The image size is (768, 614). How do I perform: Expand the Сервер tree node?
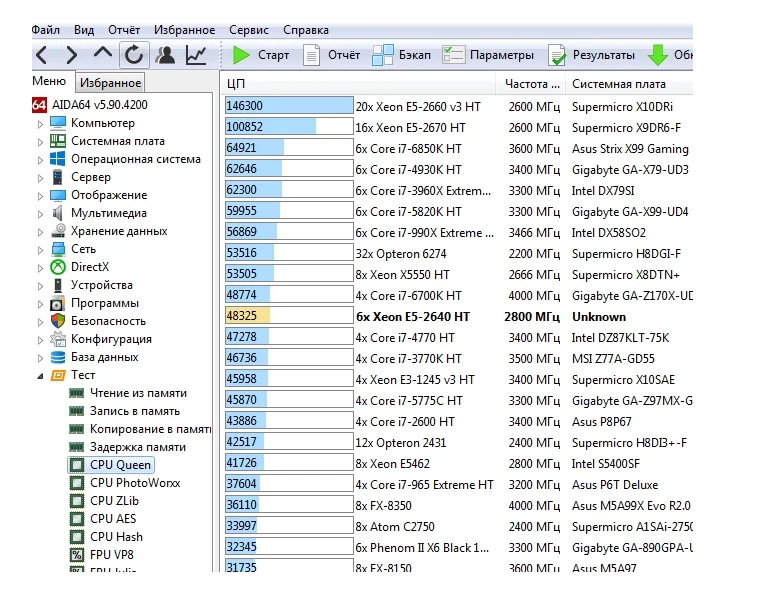(40, 178)
